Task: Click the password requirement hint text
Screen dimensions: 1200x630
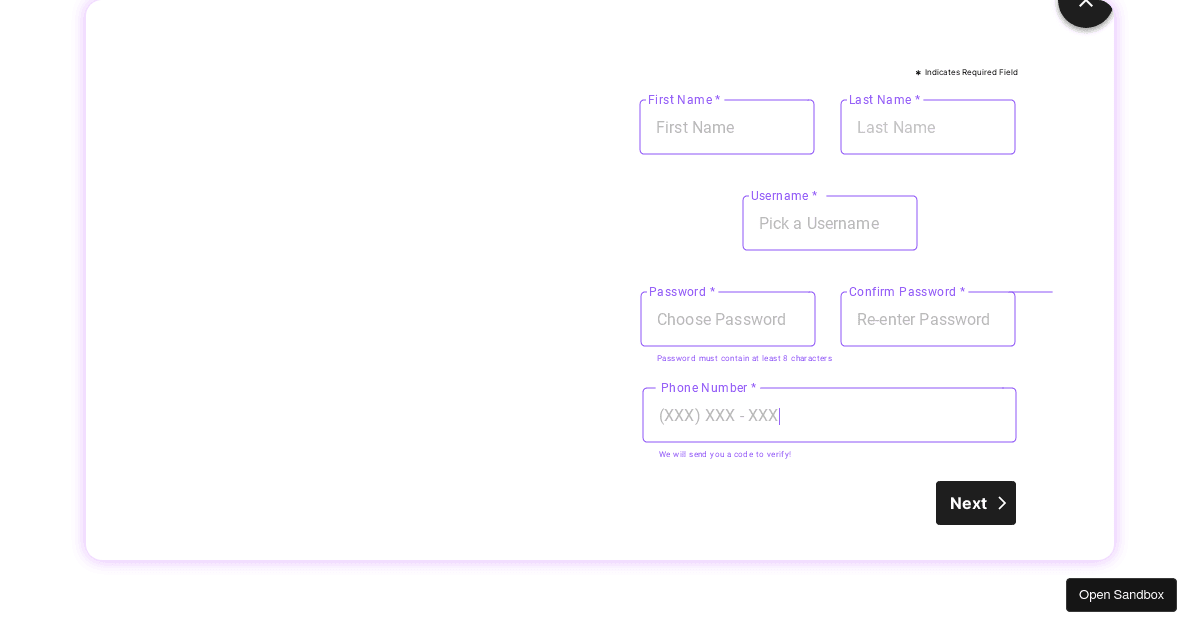Action: (745, 358)
